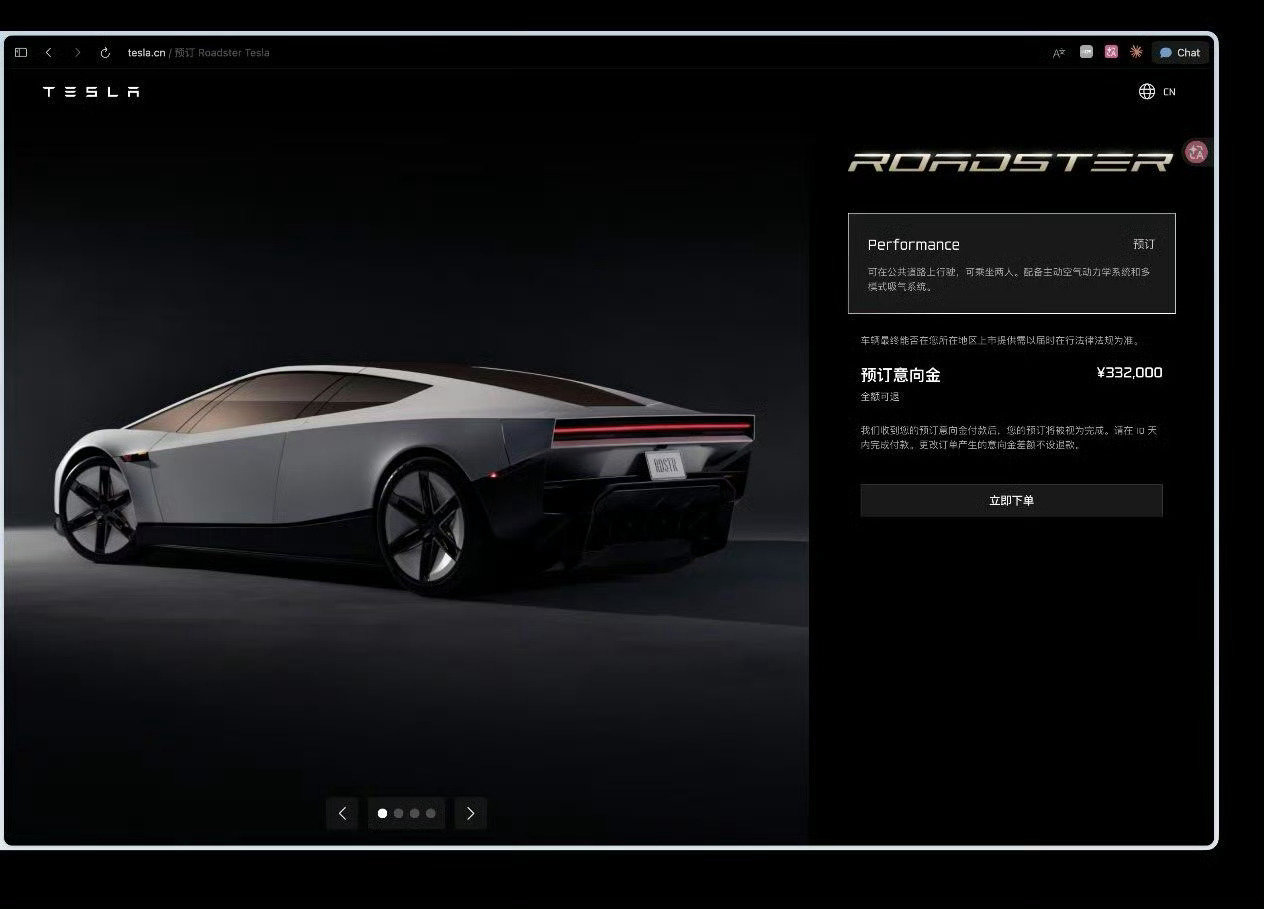Click the 立即下单 order button
1264x909 pixels.
(1011, 500)
